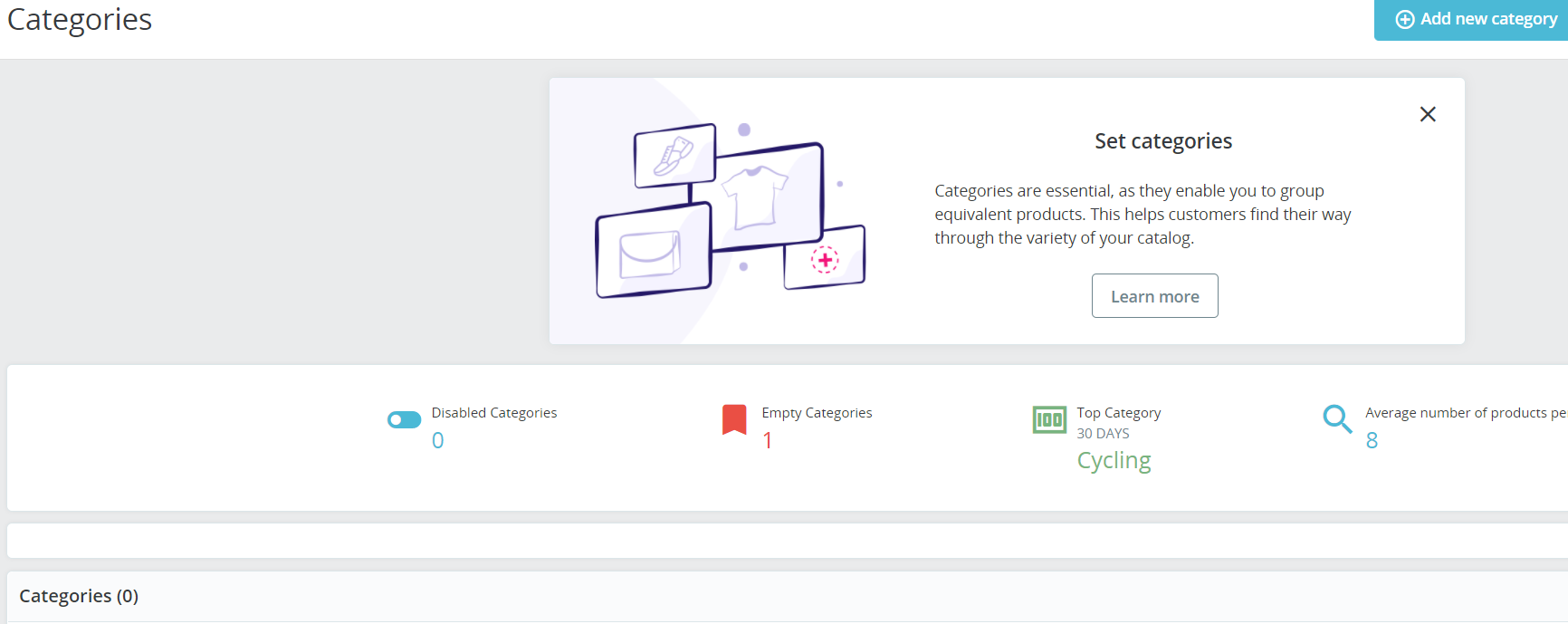Click the Categories page title

pyautogui.click(x=80, y=19)
